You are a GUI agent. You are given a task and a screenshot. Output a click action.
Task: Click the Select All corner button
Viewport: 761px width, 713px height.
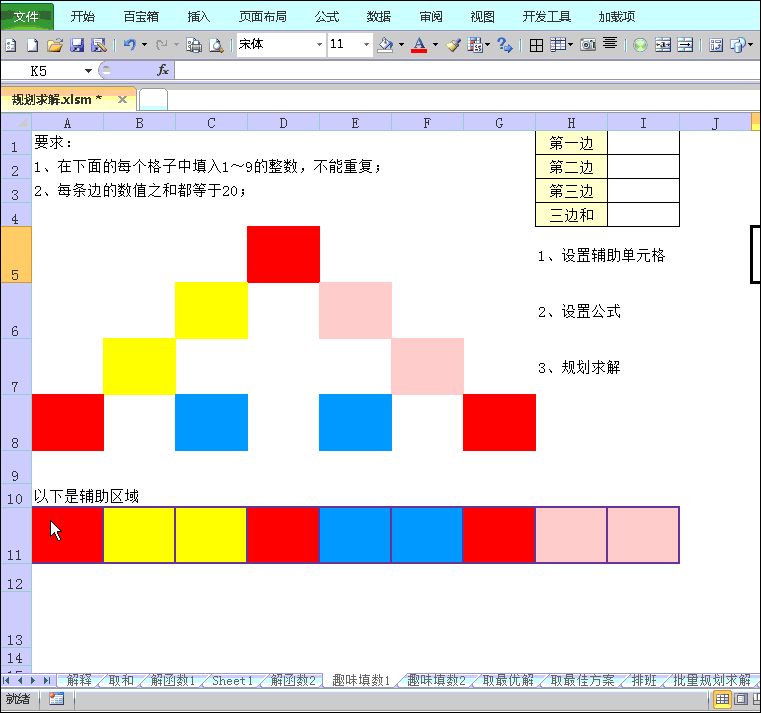16,122
